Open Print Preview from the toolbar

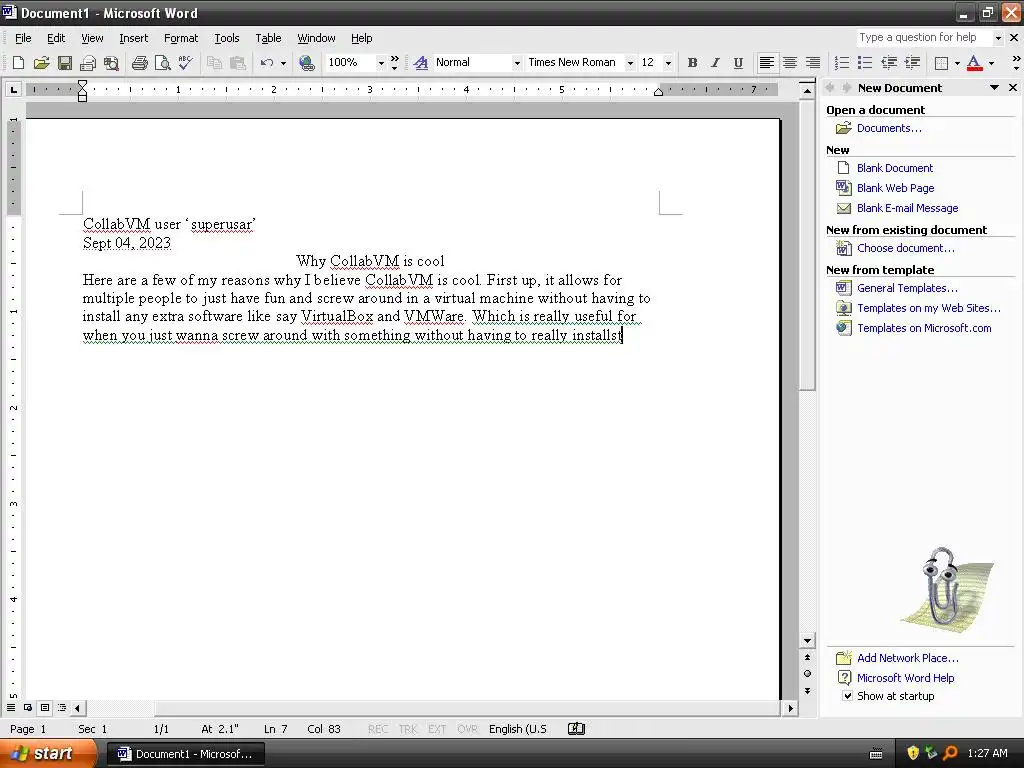[162, 63]
